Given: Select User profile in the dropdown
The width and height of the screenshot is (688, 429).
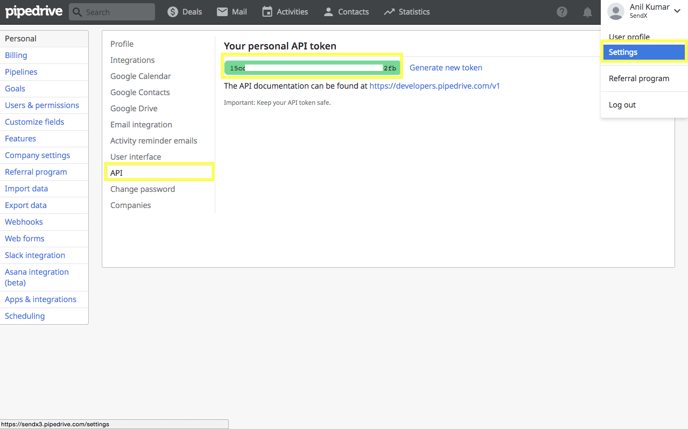Looking at the screenshot, I should coord(629,37).
